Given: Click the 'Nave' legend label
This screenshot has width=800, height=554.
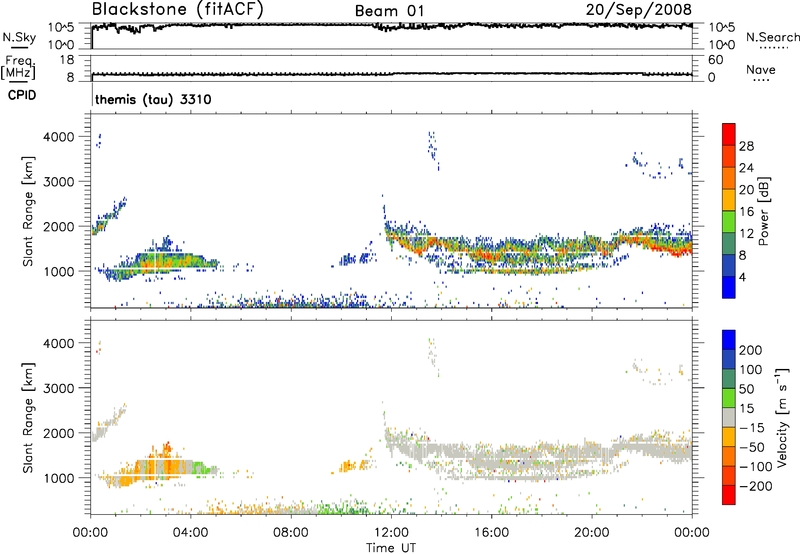Looking at the screenshot, I should (761, 69).
